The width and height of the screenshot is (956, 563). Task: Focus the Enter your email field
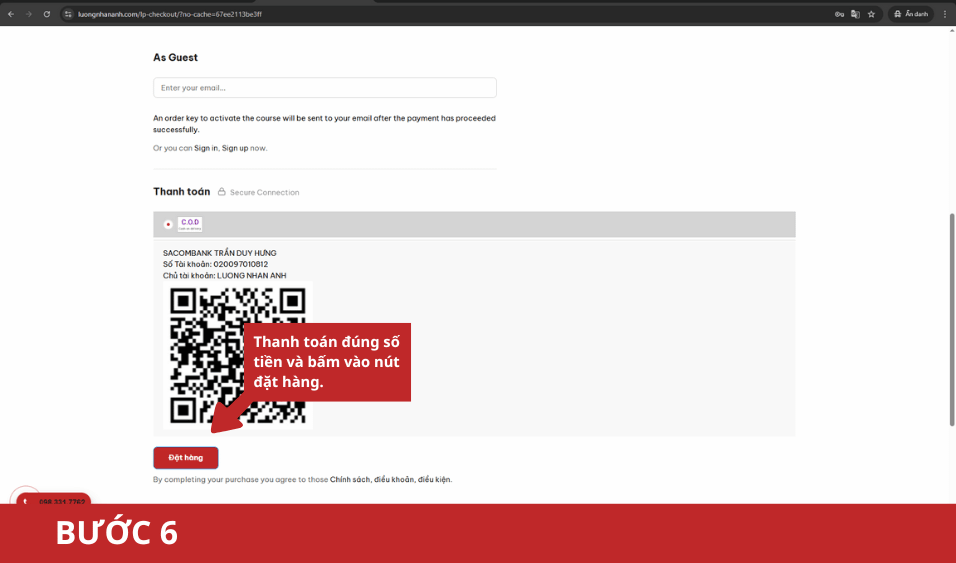tap(324, 88)
